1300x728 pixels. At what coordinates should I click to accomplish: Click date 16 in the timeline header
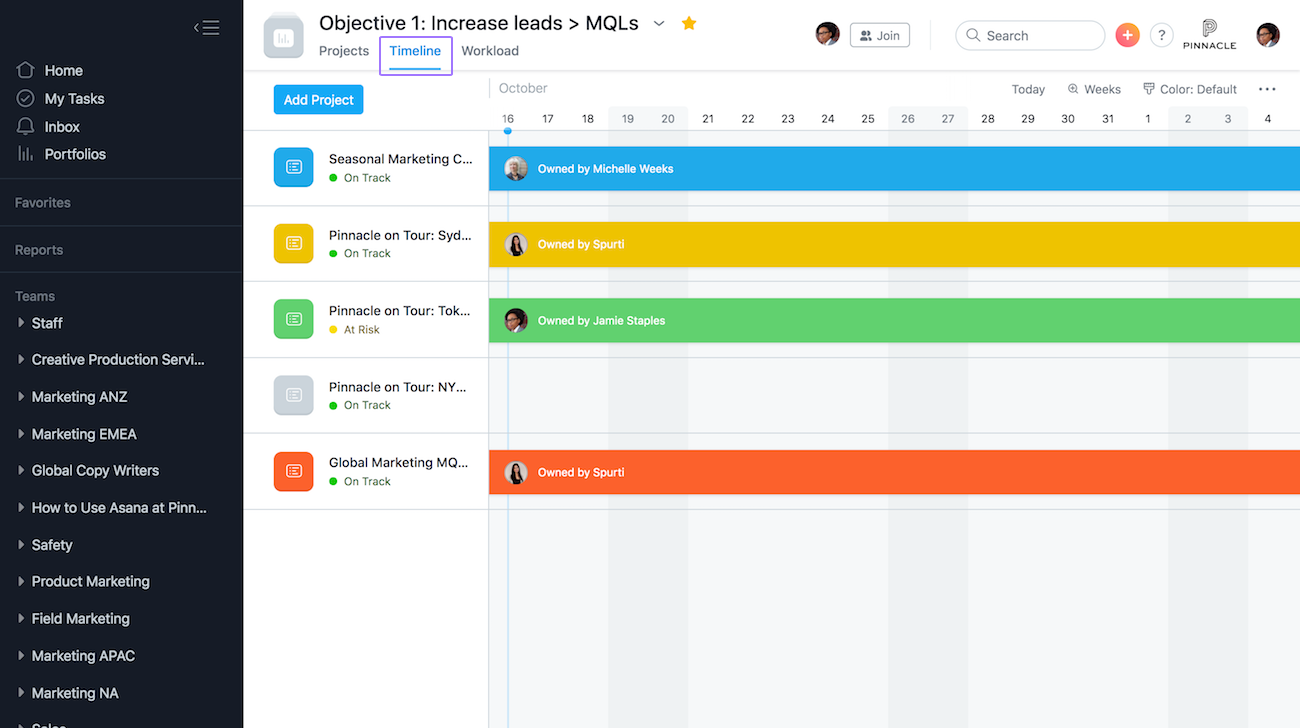[508, 118]
